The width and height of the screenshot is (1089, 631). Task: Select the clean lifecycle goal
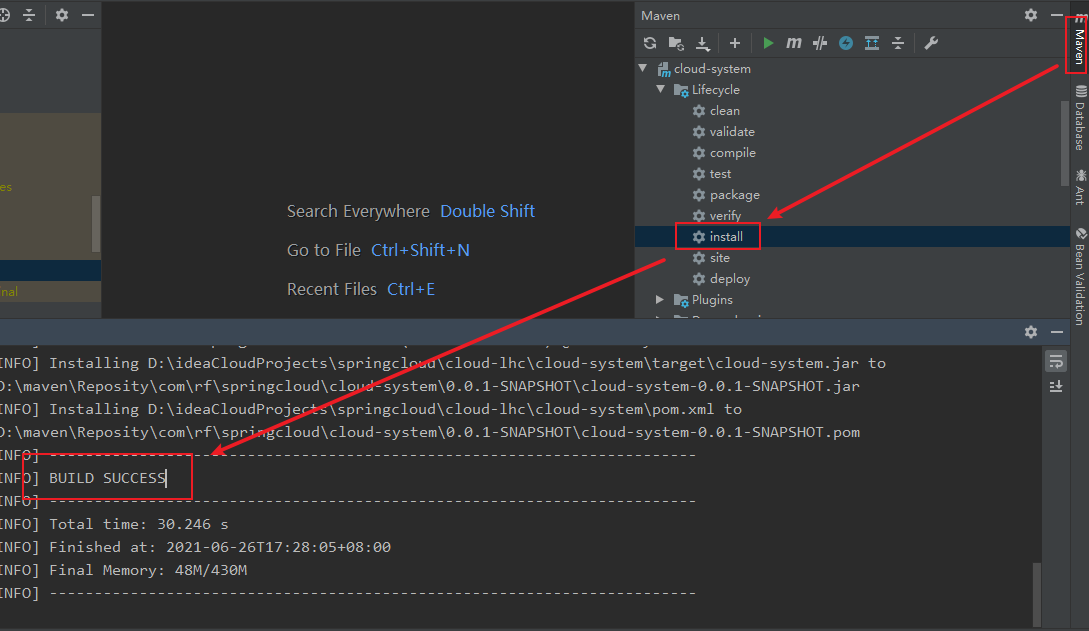[x=716, y=110]
